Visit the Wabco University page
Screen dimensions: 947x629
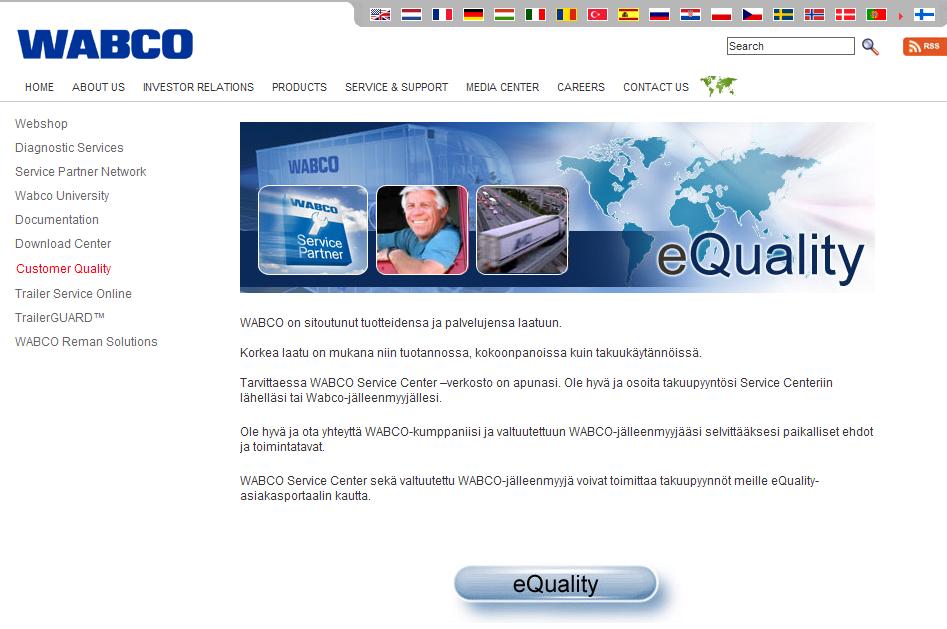(62, 196)
